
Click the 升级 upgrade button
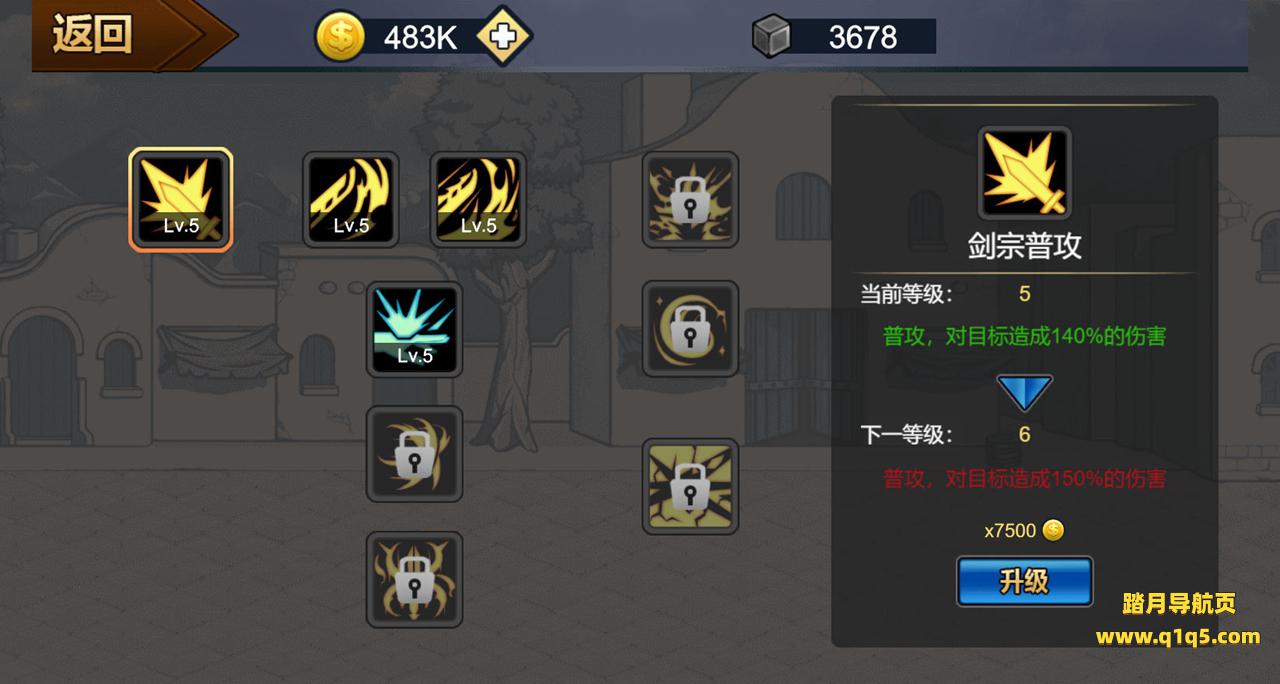coord(1024,581)
